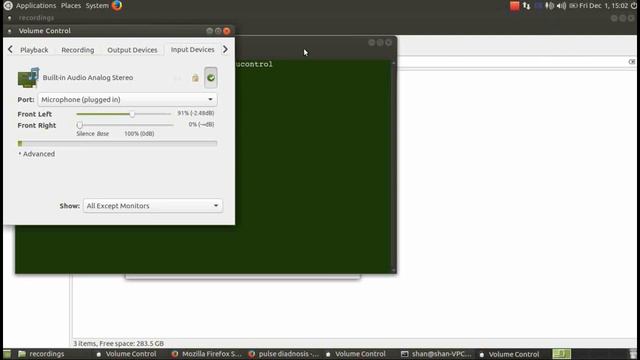This screenshot has width=640, height=360.
Task: Click the microphone input tray icon
Action: 549,6
